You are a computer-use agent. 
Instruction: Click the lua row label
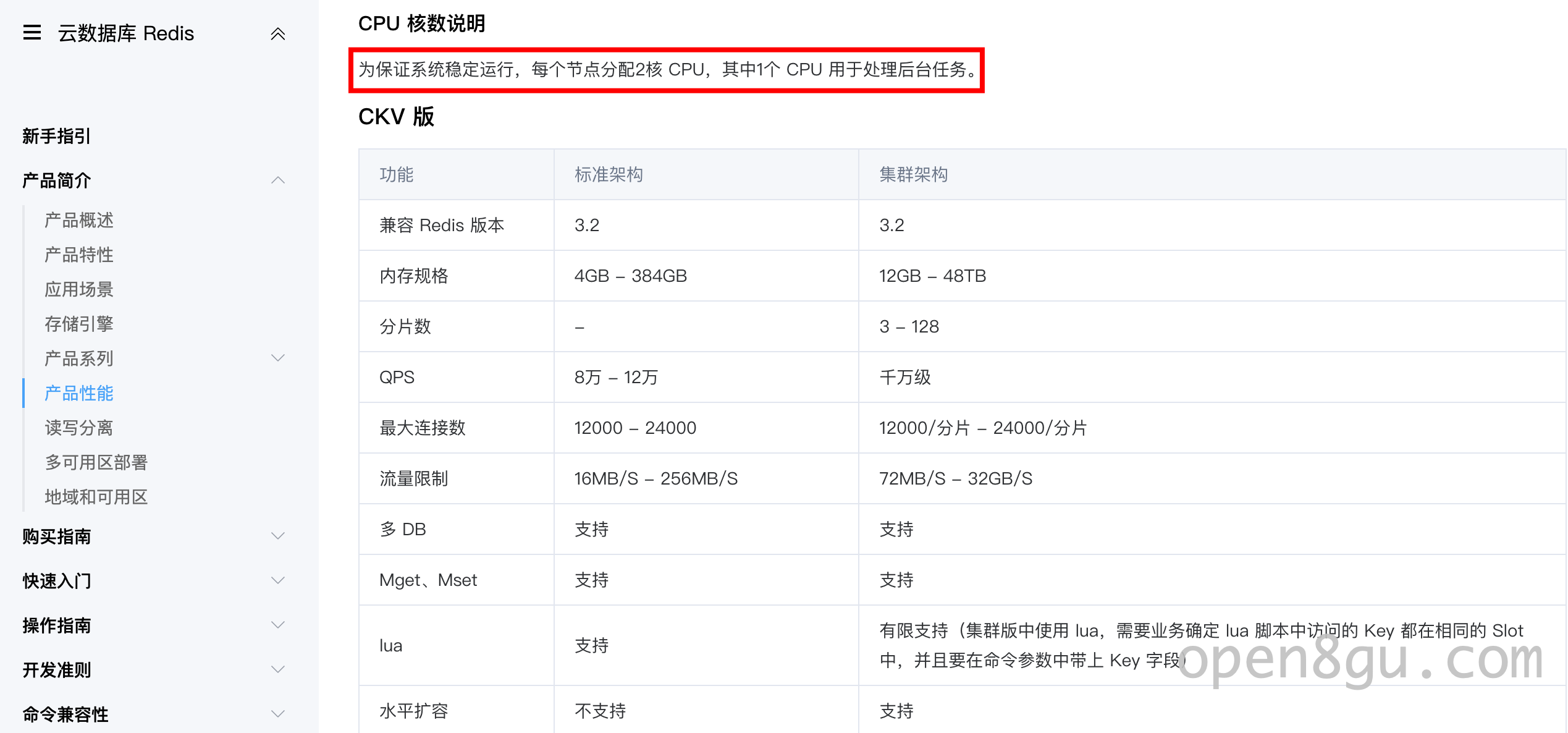tap(390, 645)
